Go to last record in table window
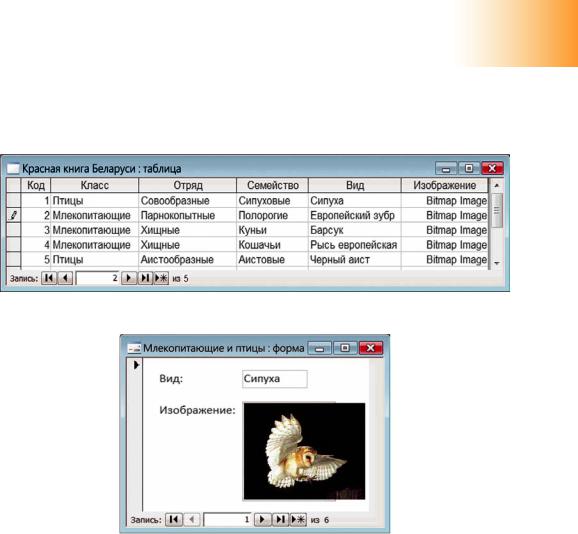 [x=145, y=278]
